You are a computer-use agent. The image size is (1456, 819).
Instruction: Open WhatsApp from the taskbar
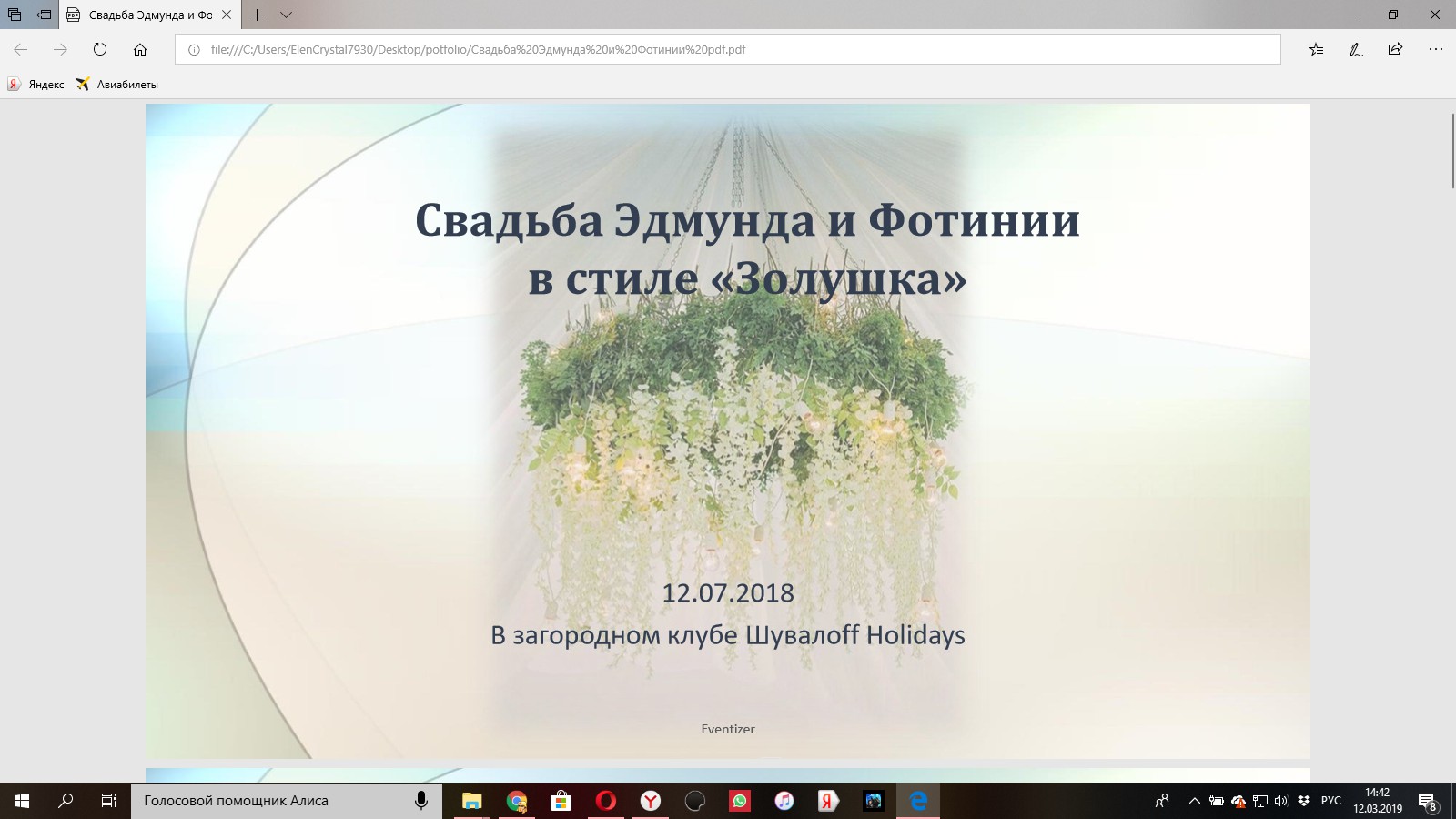coord(739,801)
